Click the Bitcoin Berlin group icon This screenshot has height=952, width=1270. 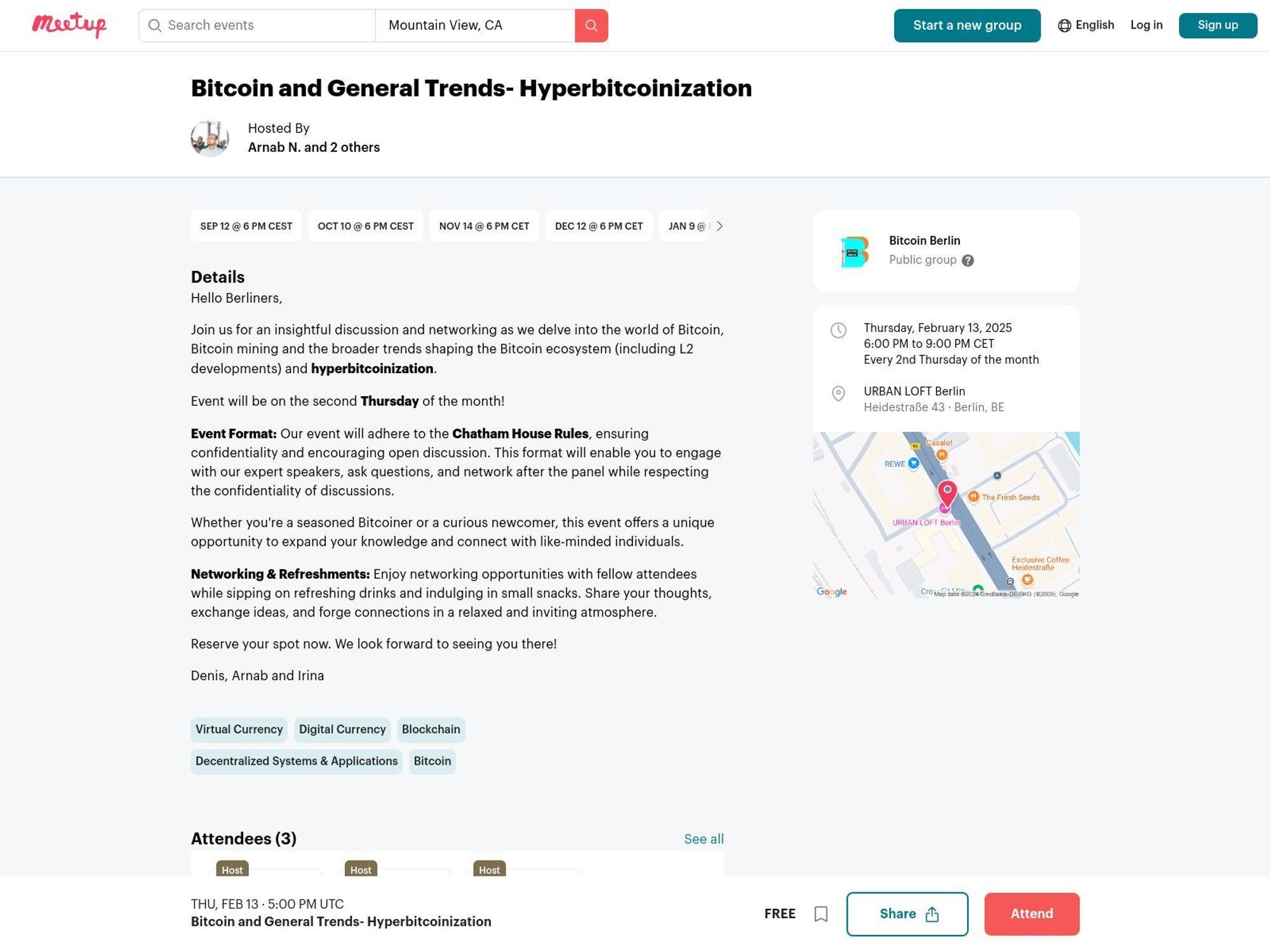(855, 252)
